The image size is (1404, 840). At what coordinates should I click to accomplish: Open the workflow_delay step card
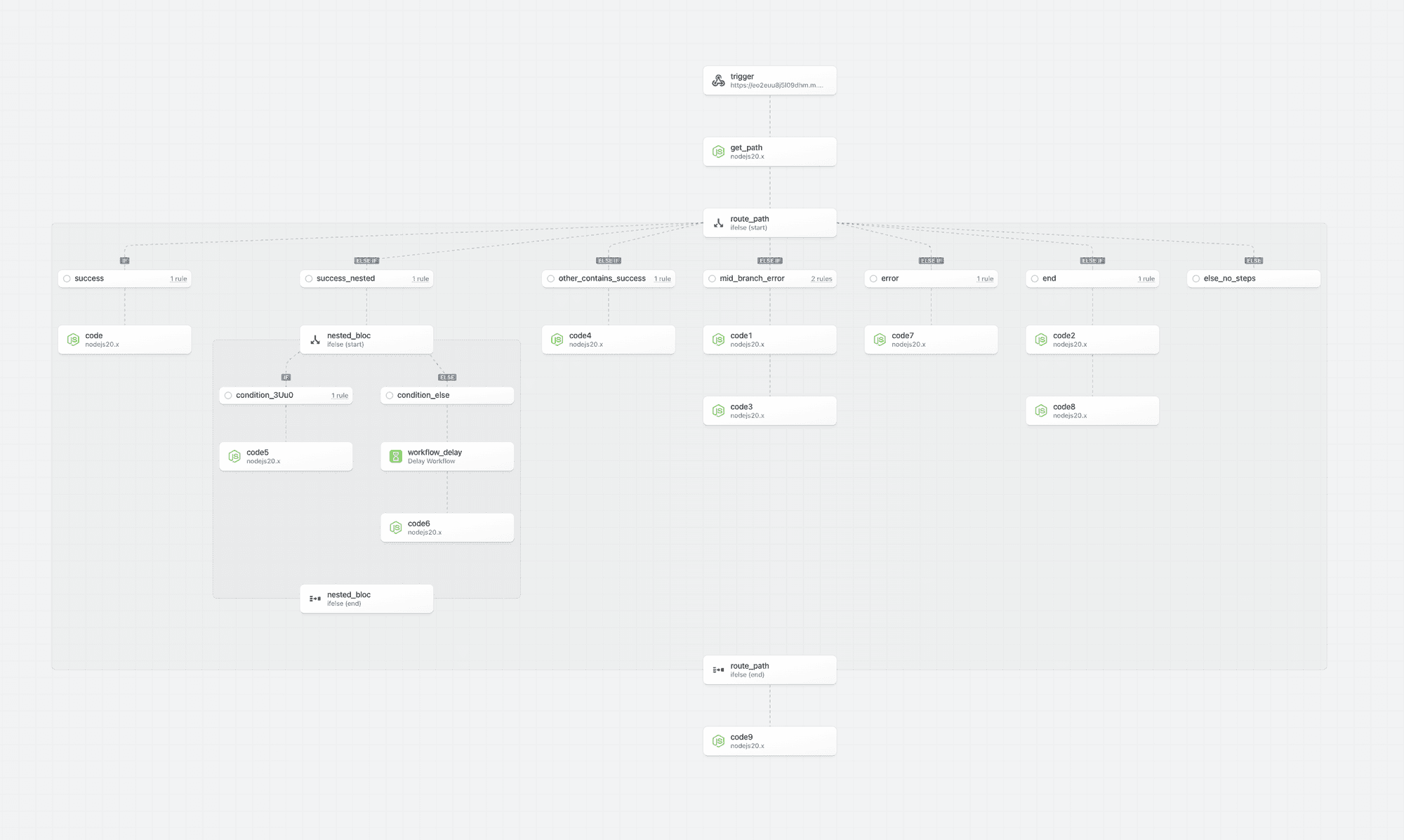[x=447, y=456]
